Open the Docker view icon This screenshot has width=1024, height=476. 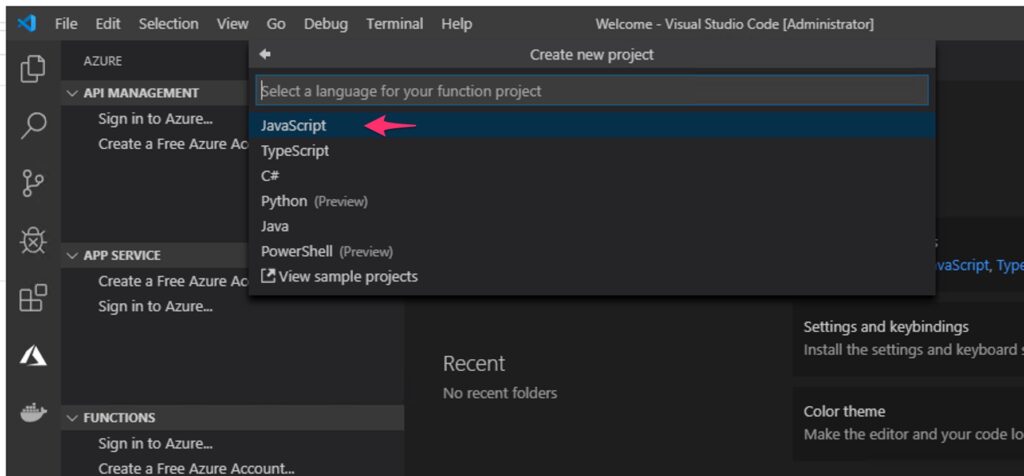click(x=33, y=412)
